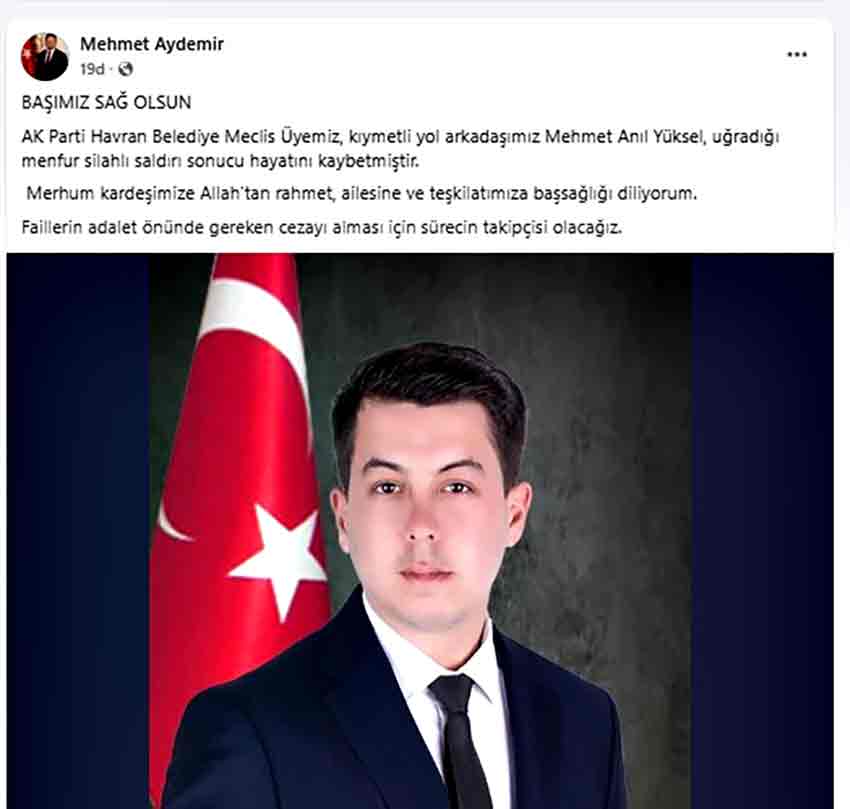
Task: Click the globe public audience icon
Action: (x=126, y=69)
